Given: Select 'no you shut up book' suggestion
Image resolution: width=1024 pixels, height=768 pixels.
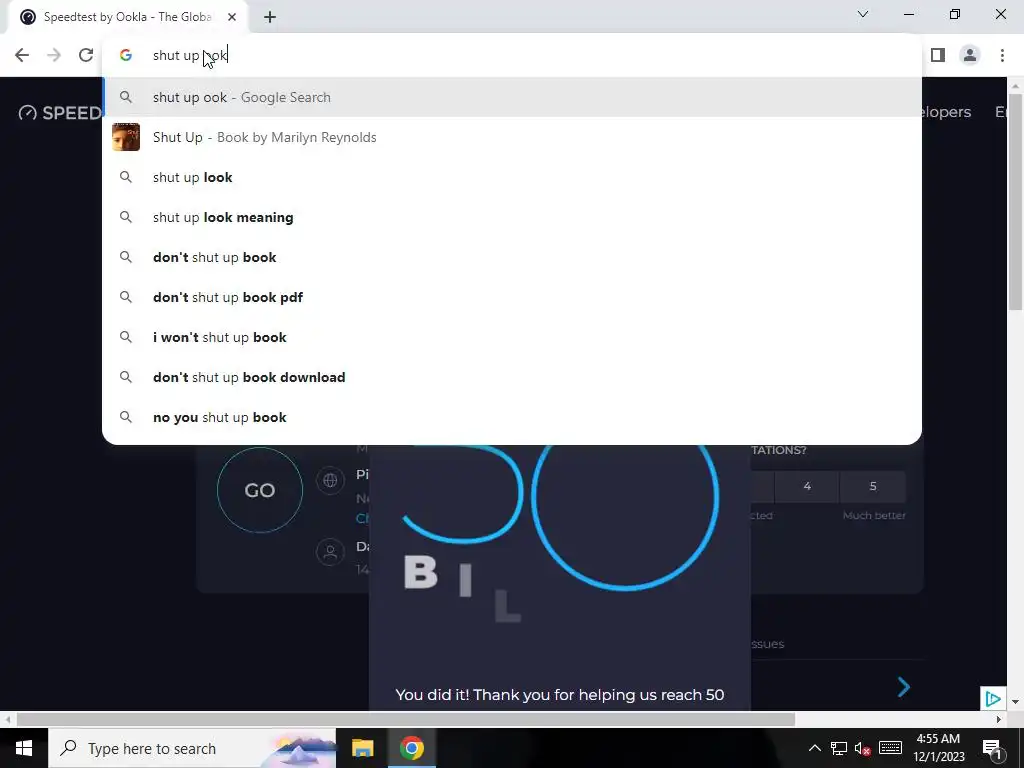Looking at the screenshot, I should point(512,417).
